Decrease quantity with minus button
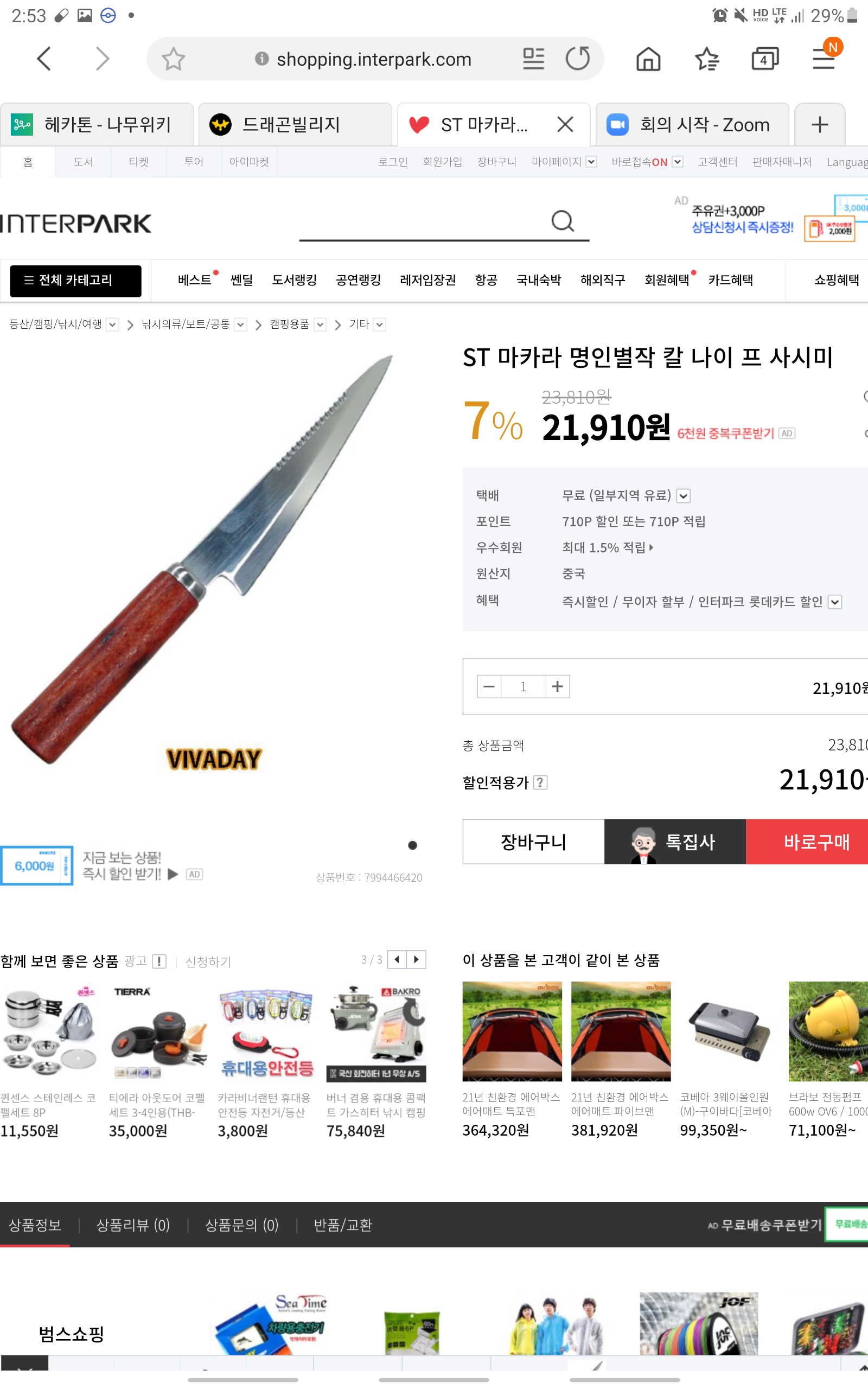Viewport: 868px width, 1389px height. [x=489, y=686]
